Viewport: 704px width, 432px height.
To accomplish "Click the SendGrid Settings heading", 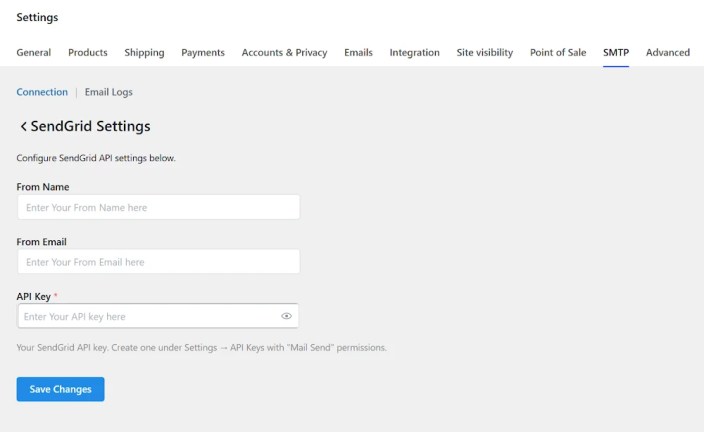I will pos(90,127).
